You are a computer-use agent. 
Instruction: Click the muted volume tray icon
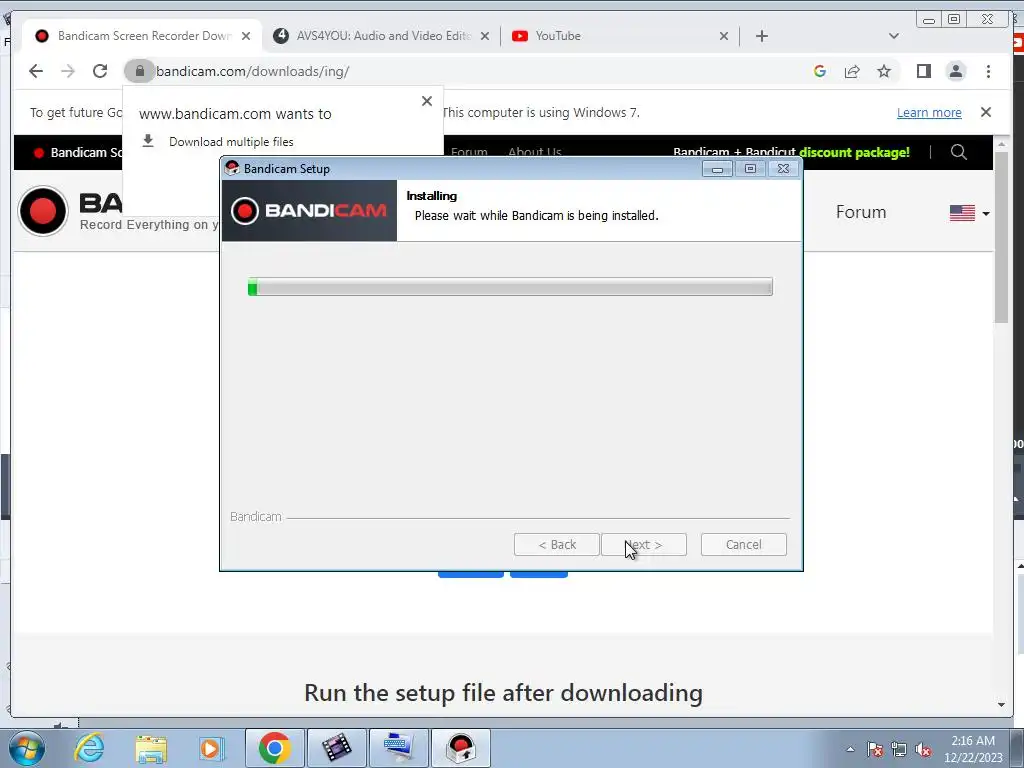point(923,750)
